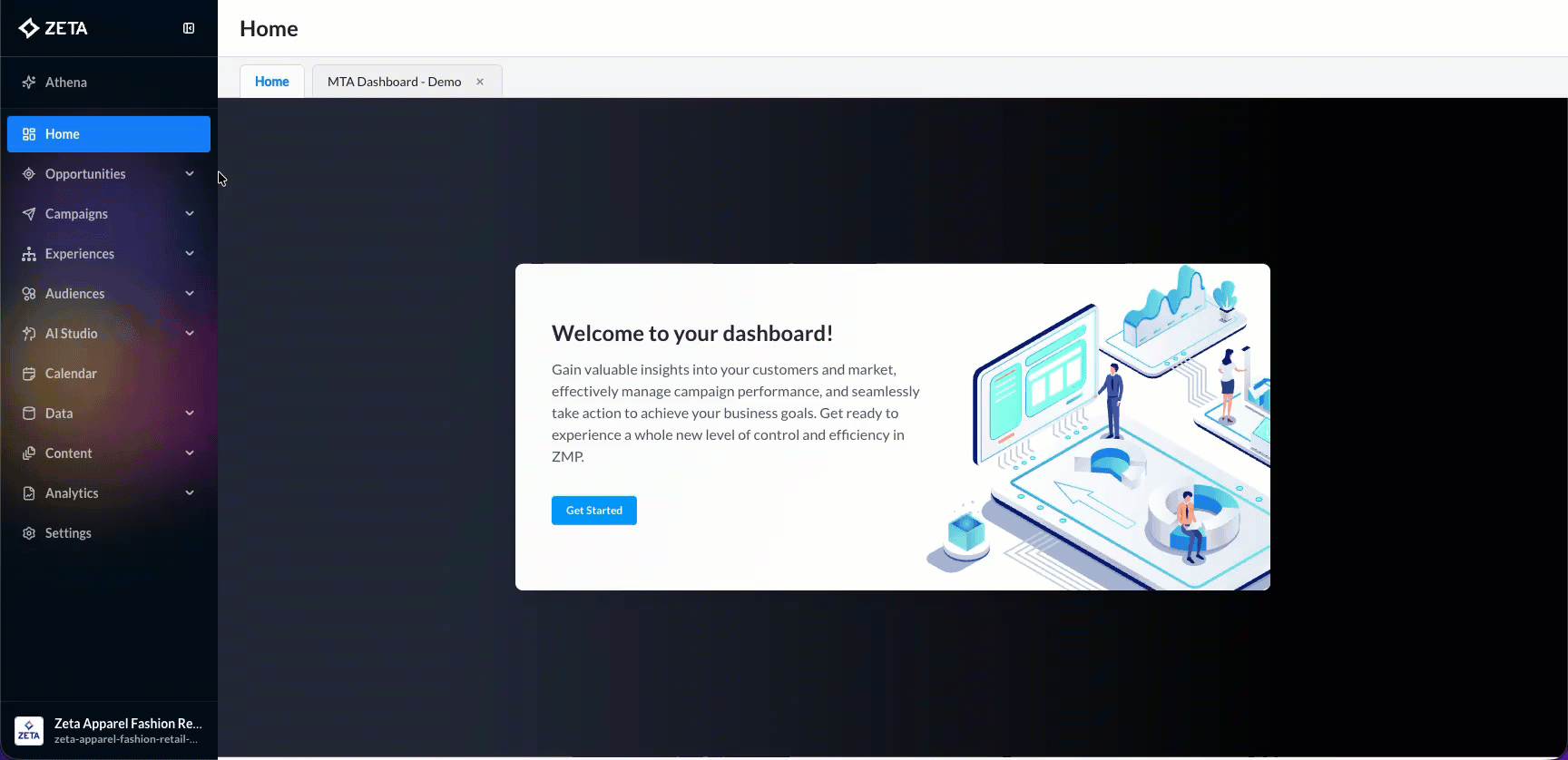Expand the AI Studio chevron
The width and height of the screenshot is (1568, 760).
coord(190,334)
